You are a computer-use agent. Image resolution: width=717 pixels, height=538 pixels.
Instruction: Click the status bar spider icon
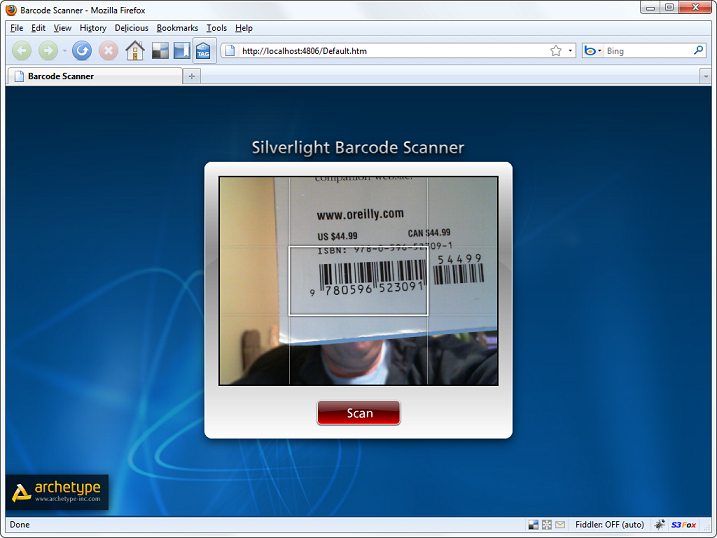(x=659, y=525)
